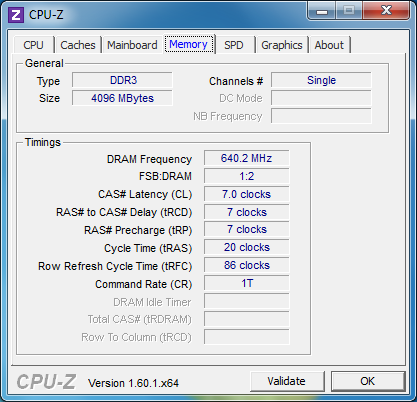
Task: Show the About tab
Action: click(329, 45)
